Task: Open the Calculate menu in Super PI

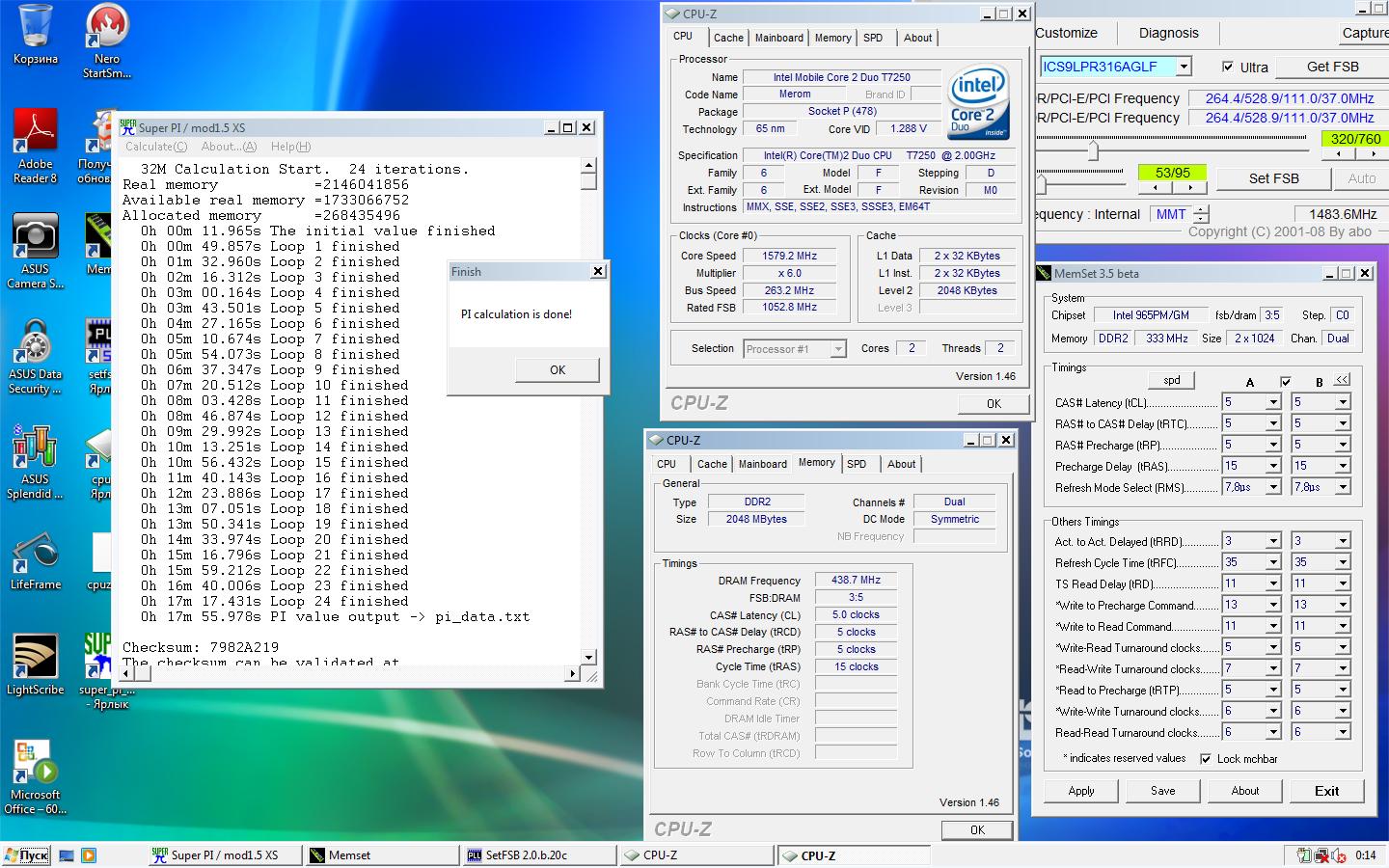Action: tap(156, 147)
